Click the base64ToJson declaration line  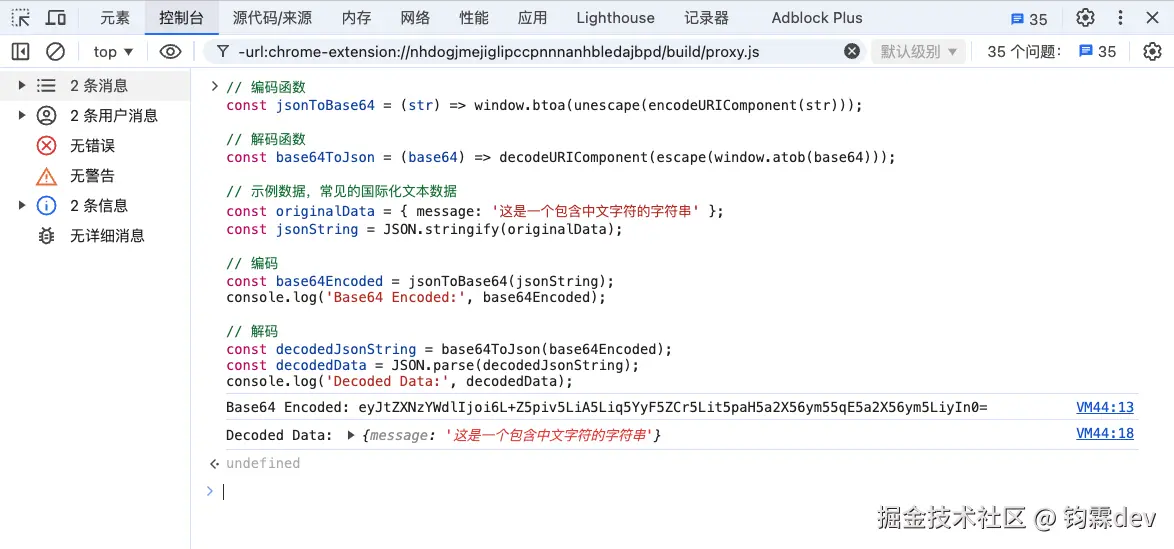pos(561,157)
